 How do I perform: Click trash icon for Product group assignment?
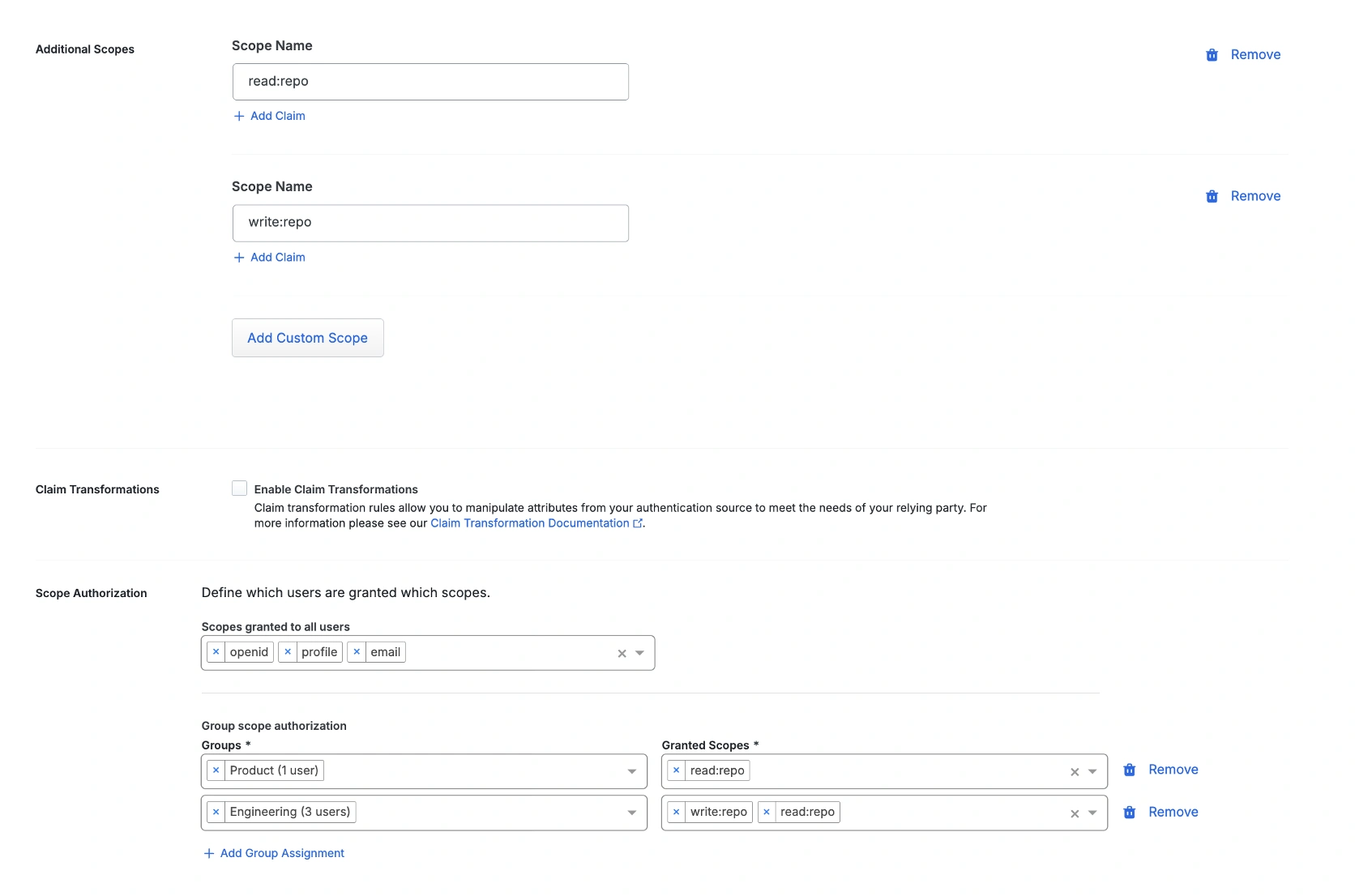1129,770
